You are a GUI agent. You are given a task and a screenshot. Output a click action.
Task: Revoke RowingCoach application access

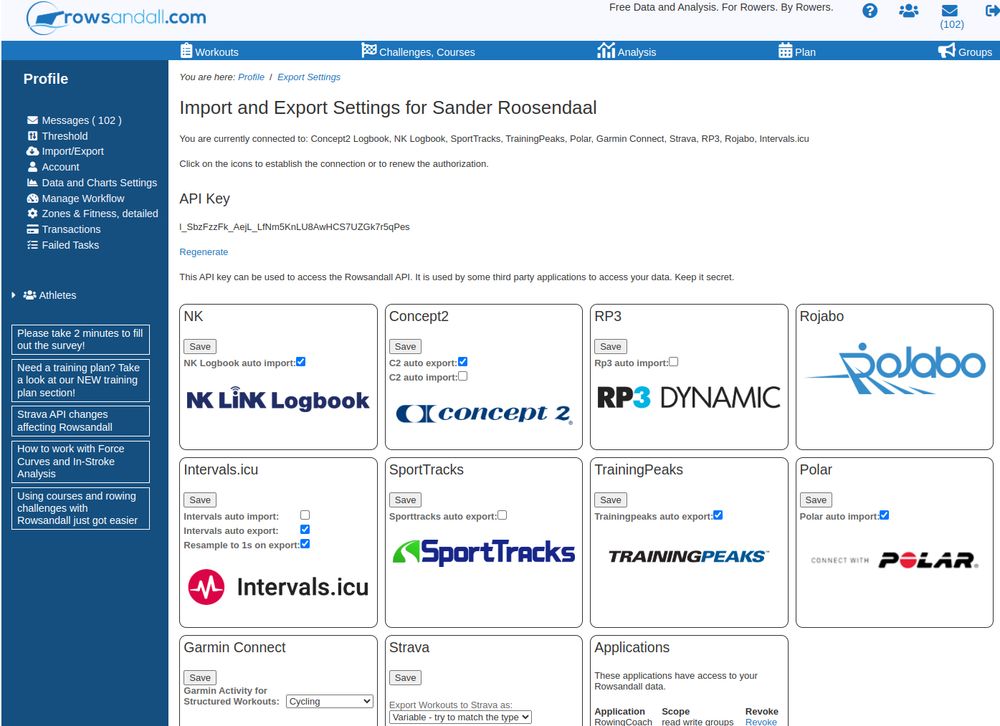tap(761, 722)
